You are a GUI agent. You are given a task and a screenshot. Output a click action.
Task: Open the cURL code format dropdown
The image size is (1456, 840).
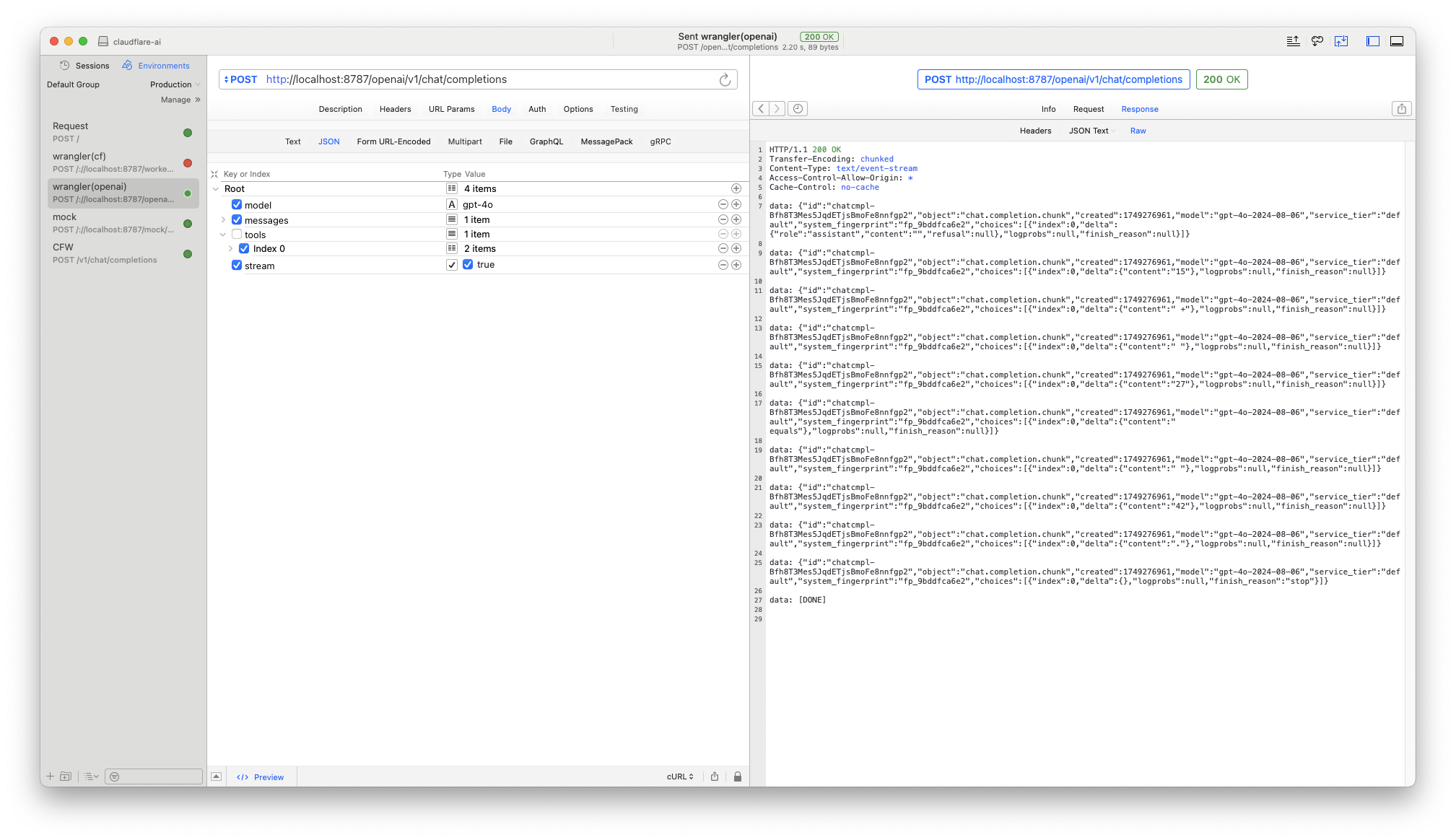click(679, 776)
